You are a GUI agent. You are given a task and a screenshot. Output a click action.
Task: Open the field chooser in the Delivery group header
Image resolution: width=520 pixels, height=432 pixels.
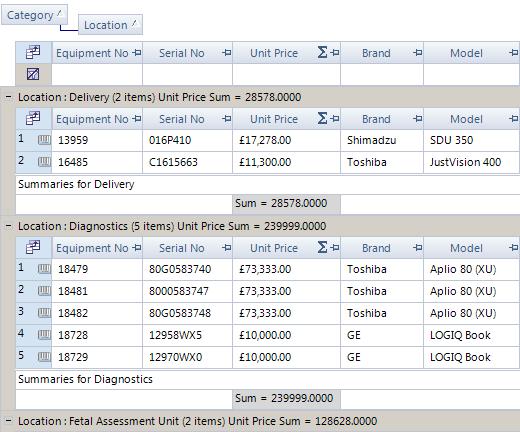33,118
